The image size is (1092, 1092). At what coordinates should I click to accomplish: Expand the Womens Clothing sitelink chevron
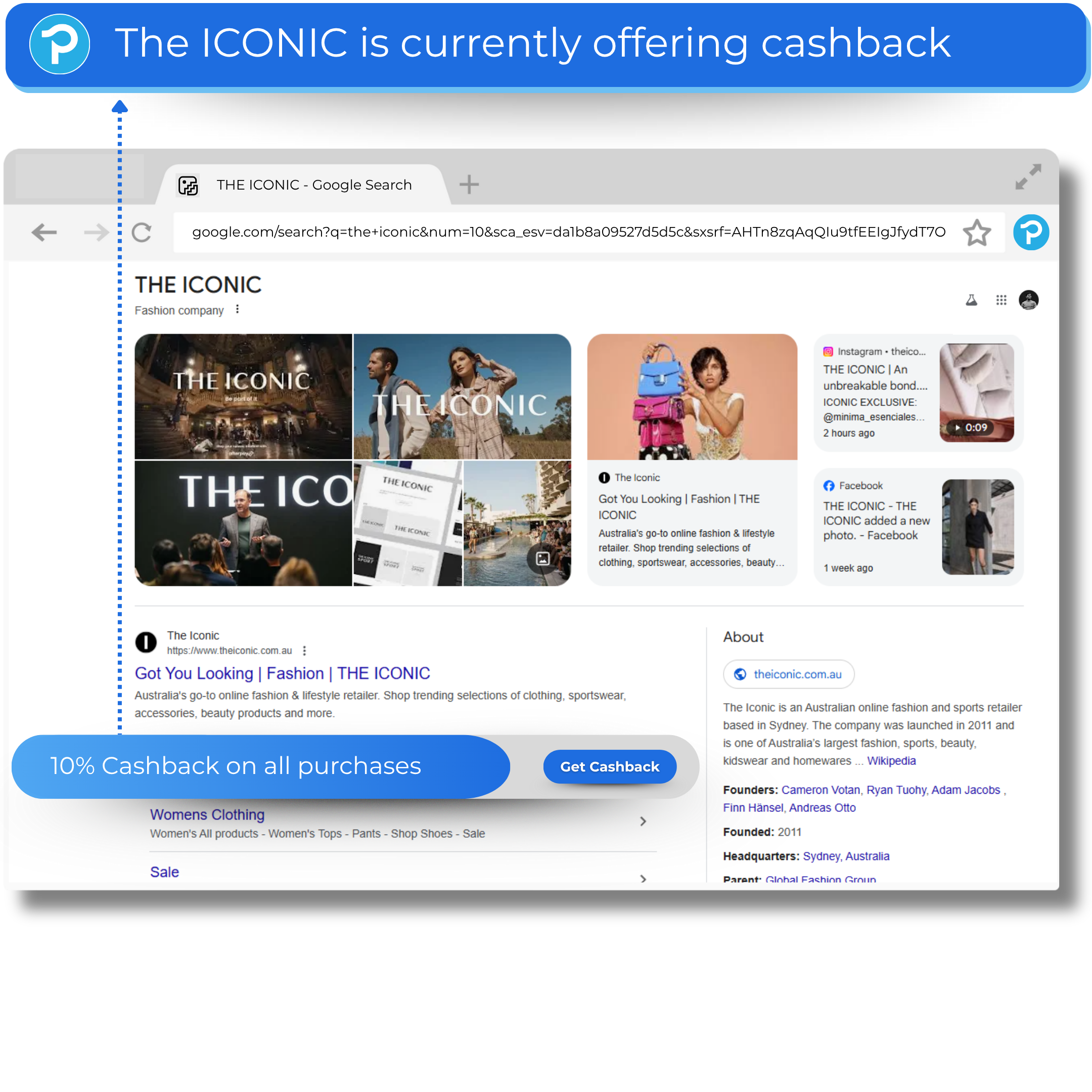click(643, 821)
